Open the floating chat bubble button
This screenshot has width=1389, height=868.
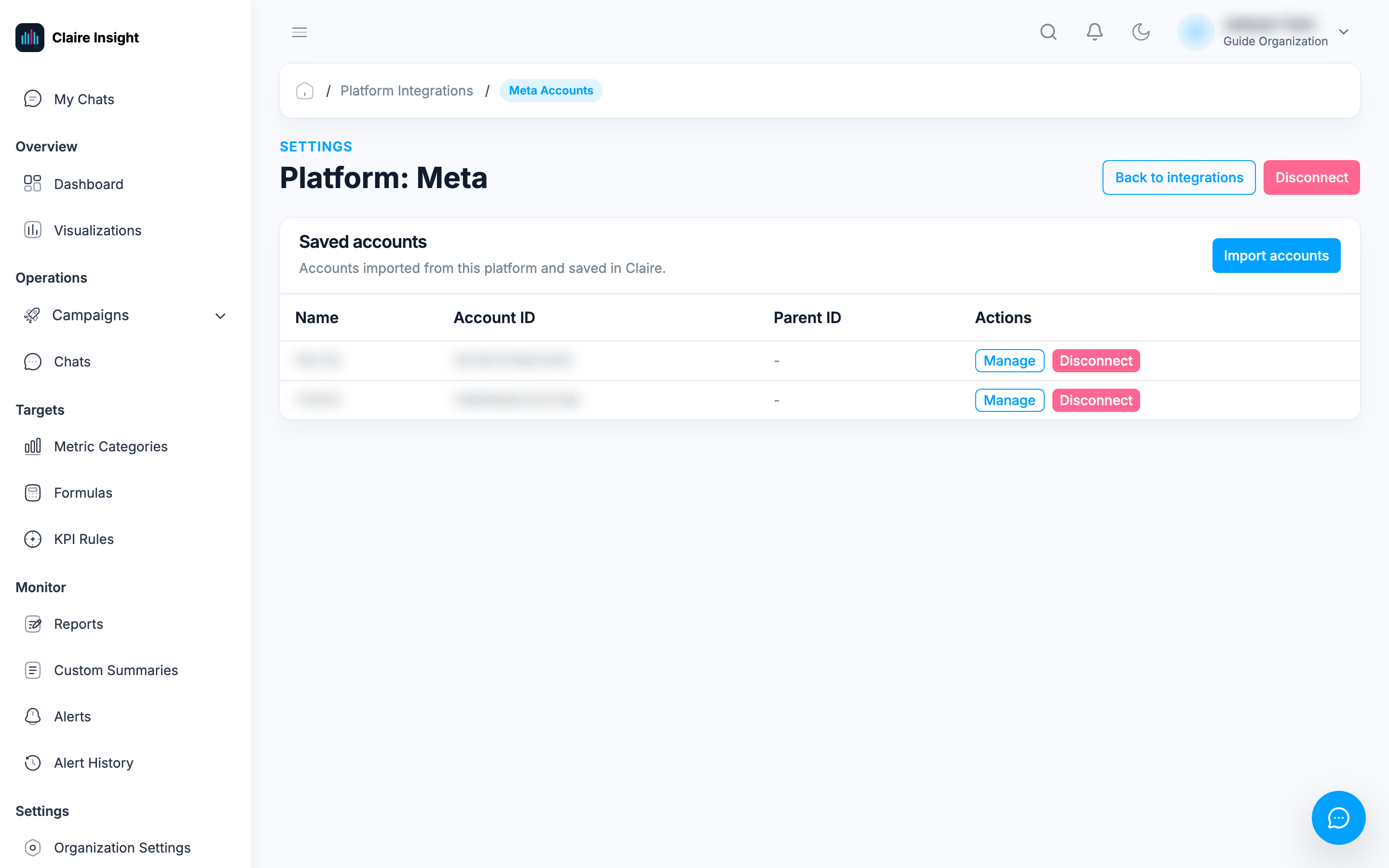coord(1338,817)
